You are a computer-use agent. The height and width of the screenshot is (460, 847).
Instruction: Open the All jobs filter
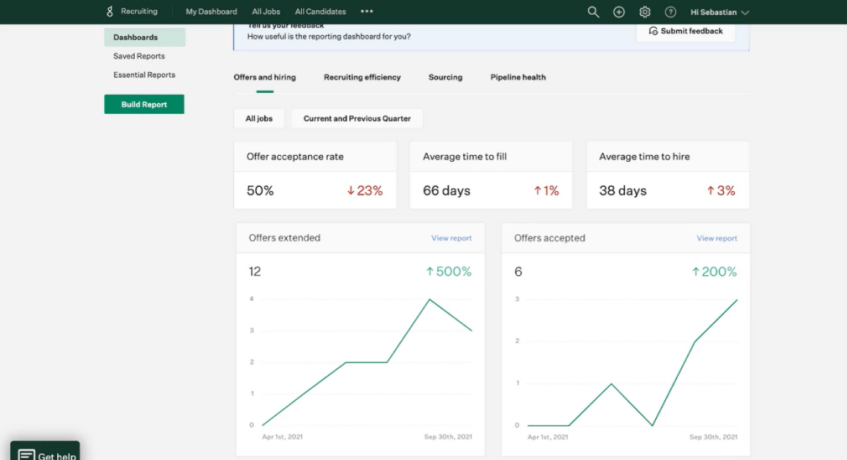(x=258, y=118)
